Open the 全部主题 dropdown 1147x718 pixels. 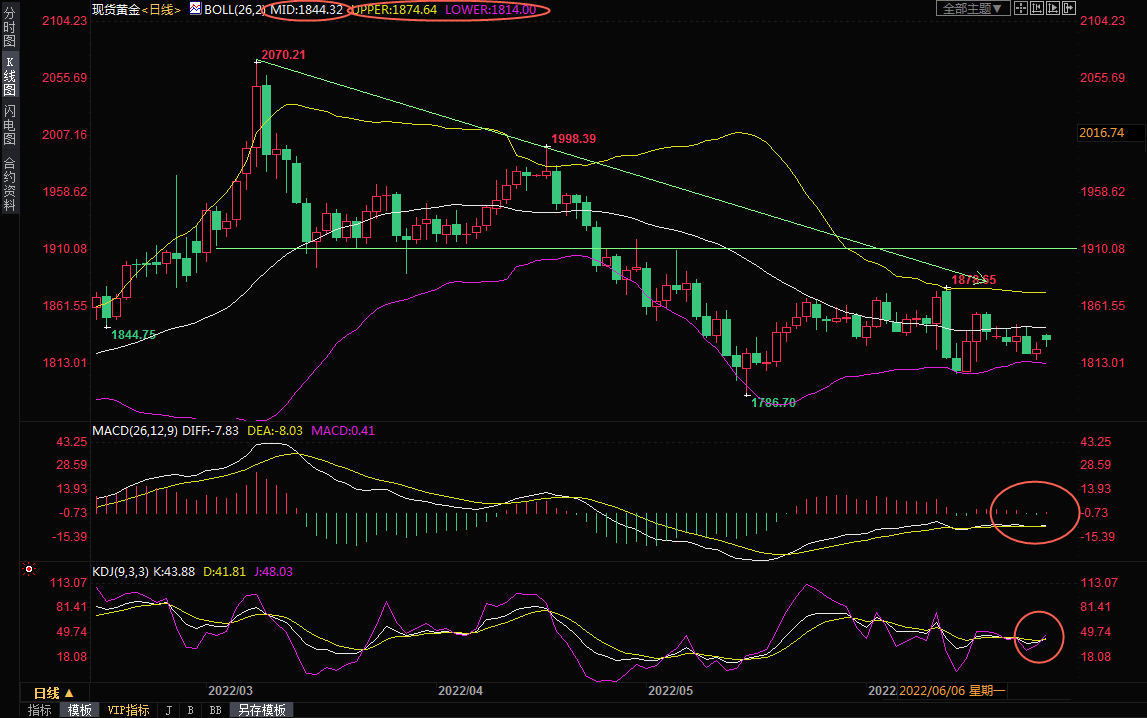[x=972, y=8]
